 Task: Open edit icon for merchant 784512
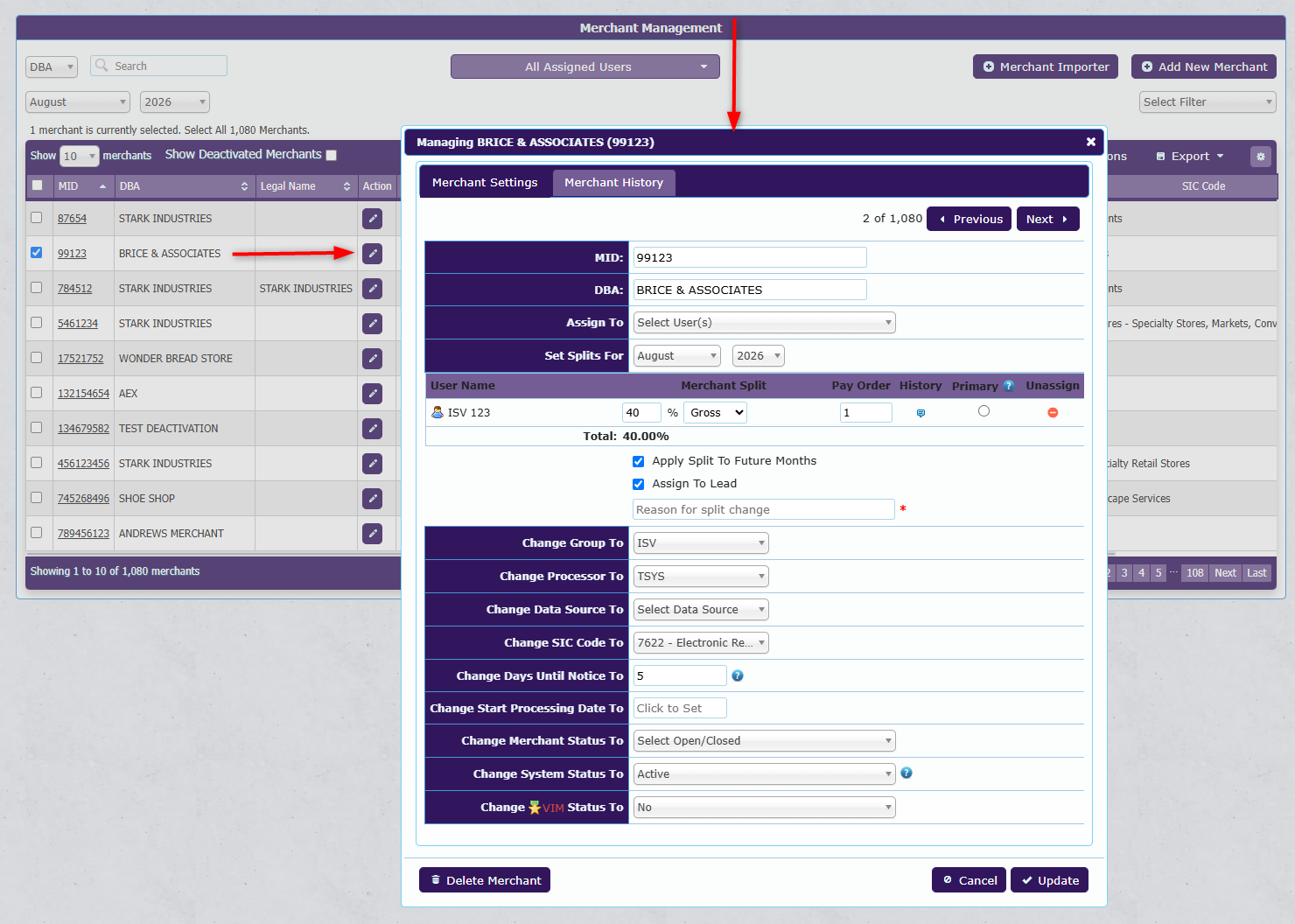(x=373, y=289)
